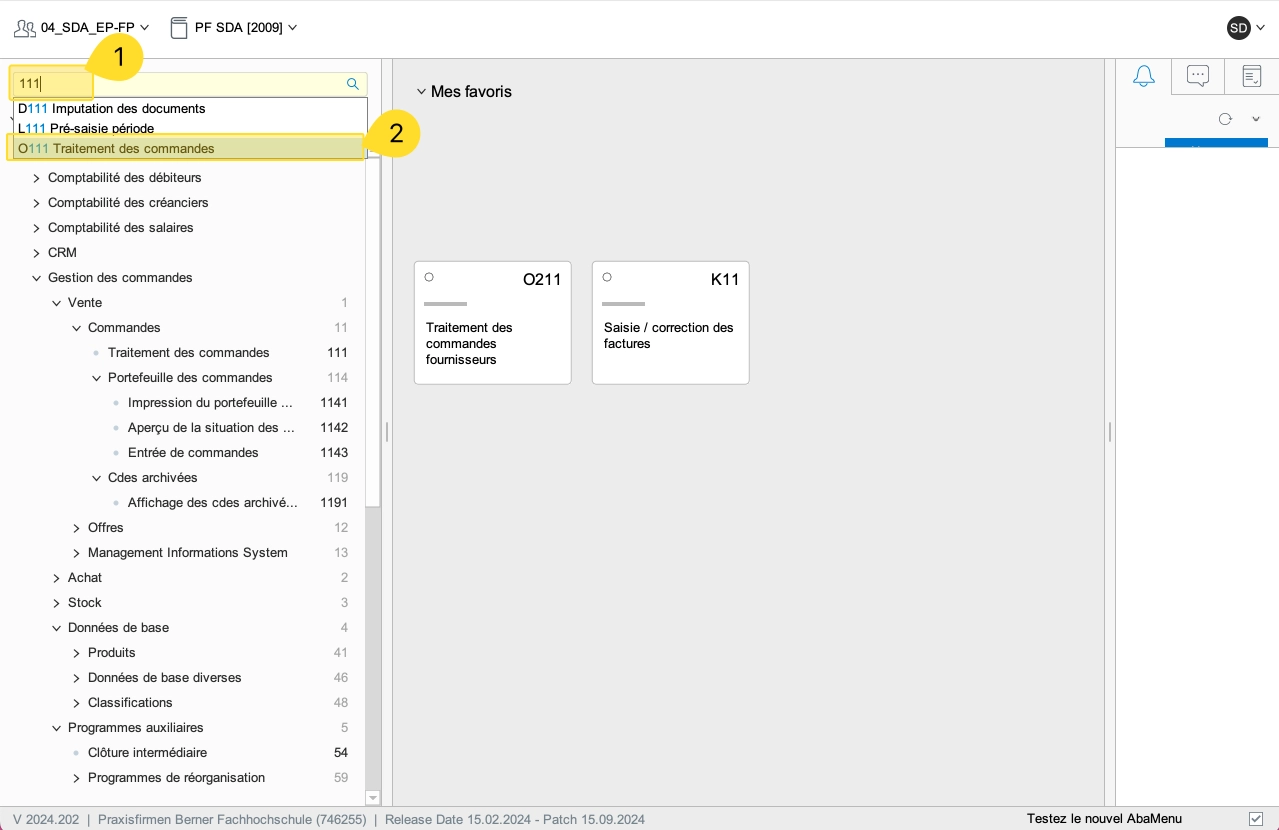Click the user group icon for 04_SDA_EP-FP
The width and height of the screenshot is (1279, 830).
(x=25, y=28)
